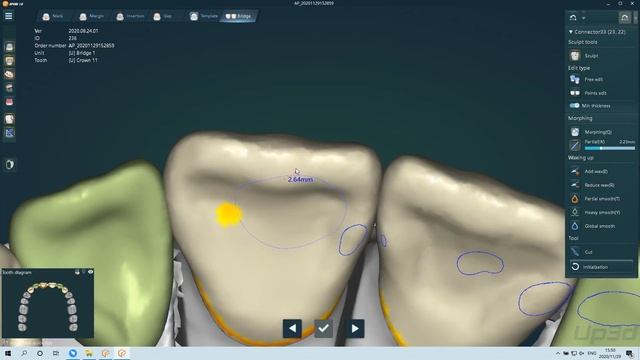Click the first tooth model icon in left sidebar

pos(9,47)
